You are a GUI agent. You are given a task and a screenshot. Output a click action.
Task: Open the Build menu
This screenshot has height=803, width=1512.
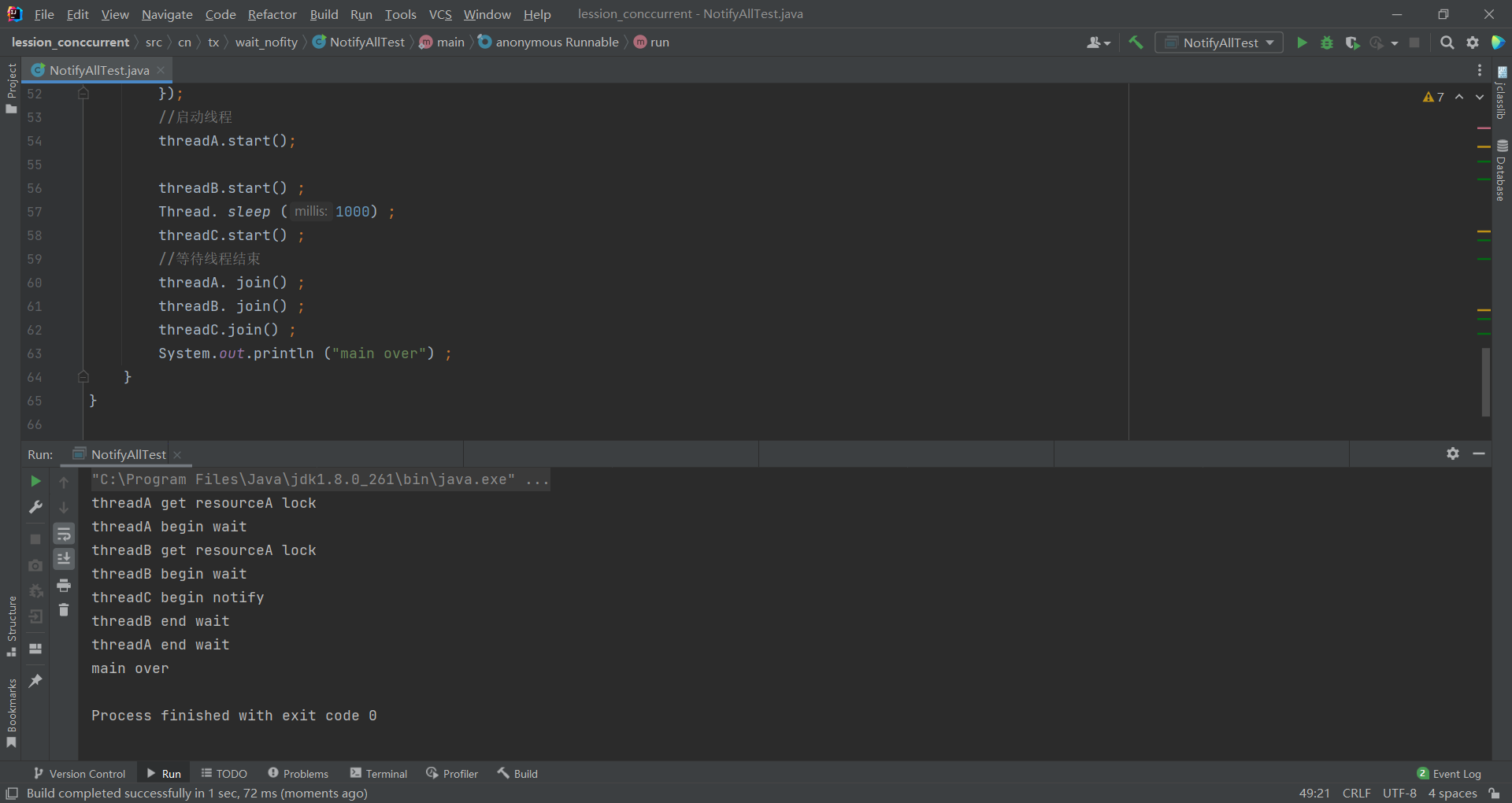coord(324,14)
